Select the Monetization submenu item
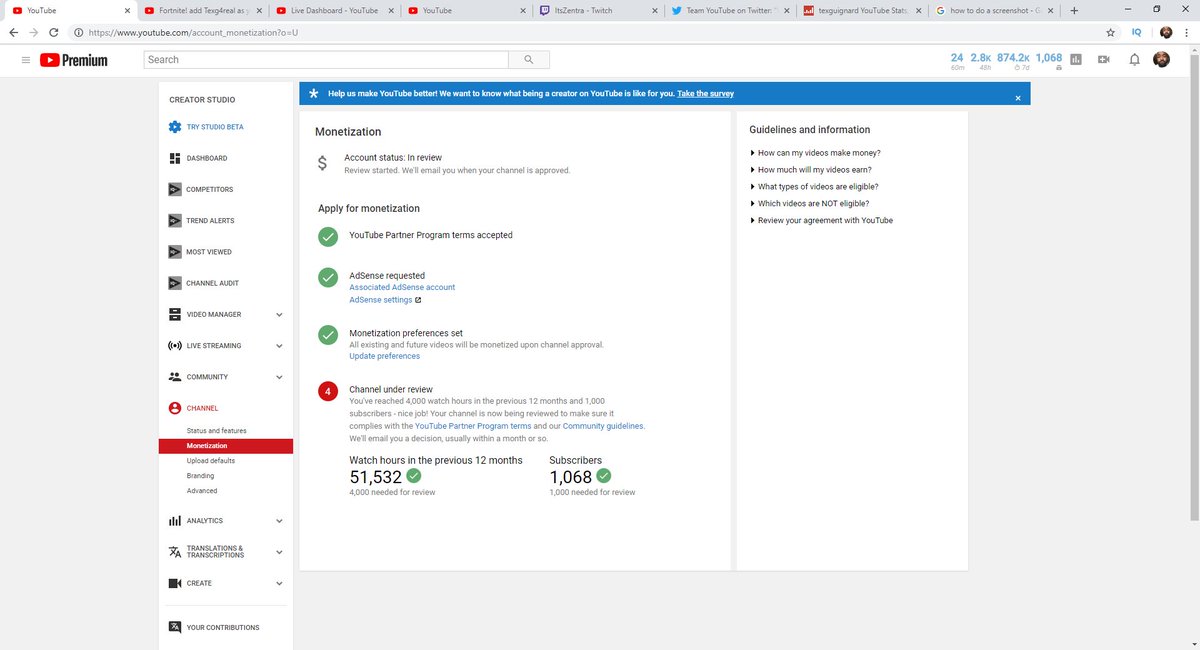 tap(226, 446)
